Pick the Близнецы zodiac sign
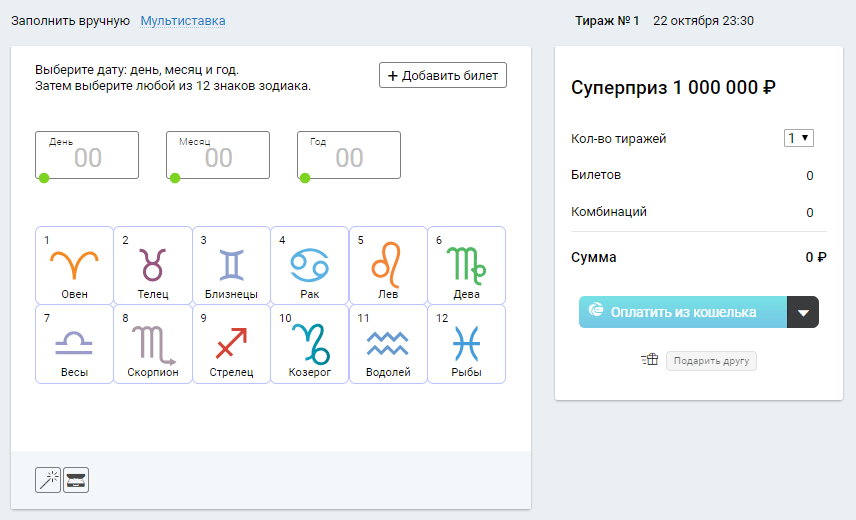This screenshot has width=856, height=520. [x=231, y=266]
